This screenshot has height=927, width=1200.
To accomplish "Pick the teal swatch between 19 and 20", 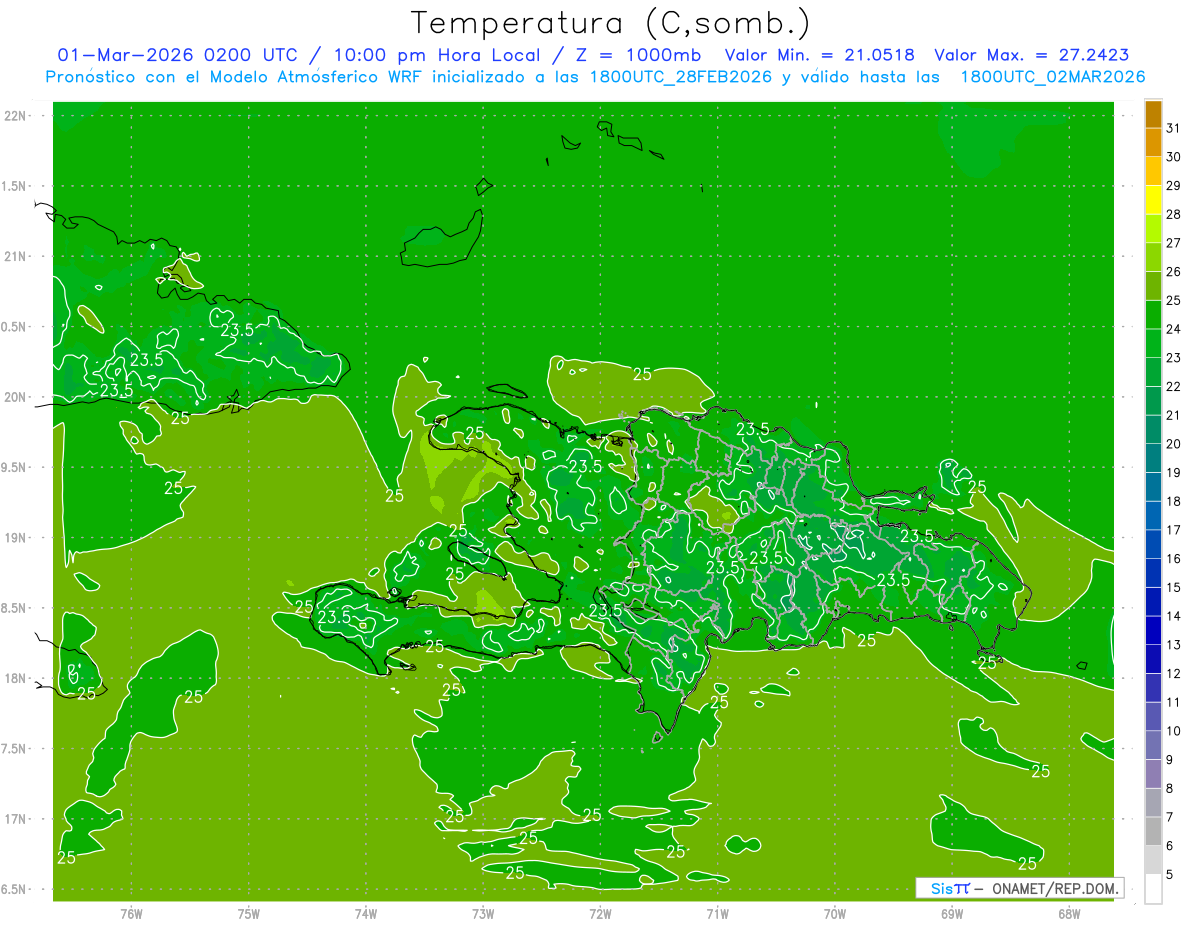I will pos(1153,458).
